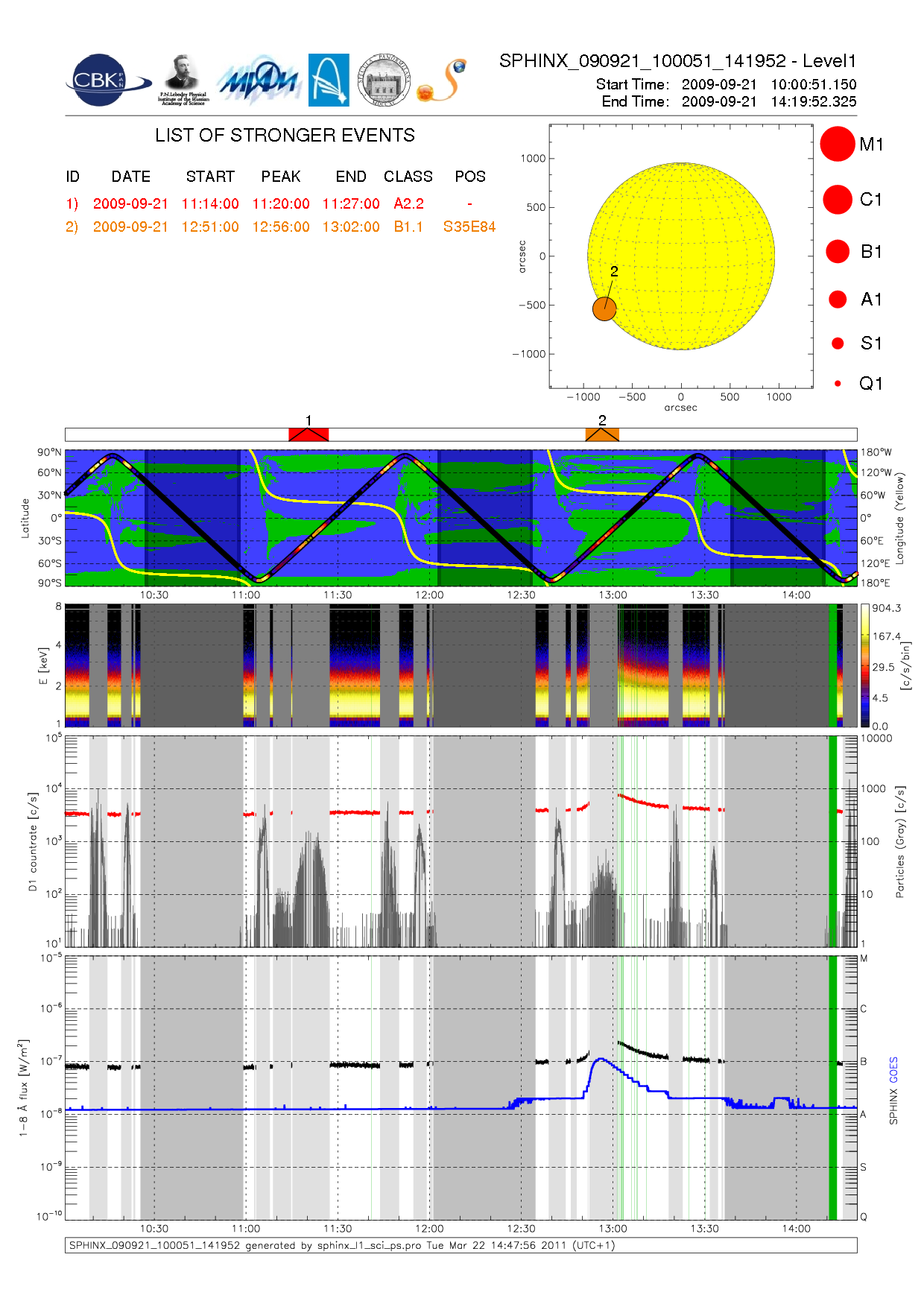The width and height of the screenshot is (924, 1307).
Task: Click the blue GOES legend label
Action: [893, 1071]
